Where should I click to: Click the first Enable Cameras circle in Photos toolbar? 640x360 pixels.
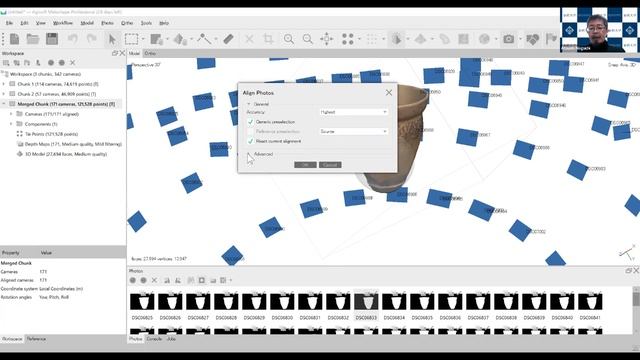[133, 280]
